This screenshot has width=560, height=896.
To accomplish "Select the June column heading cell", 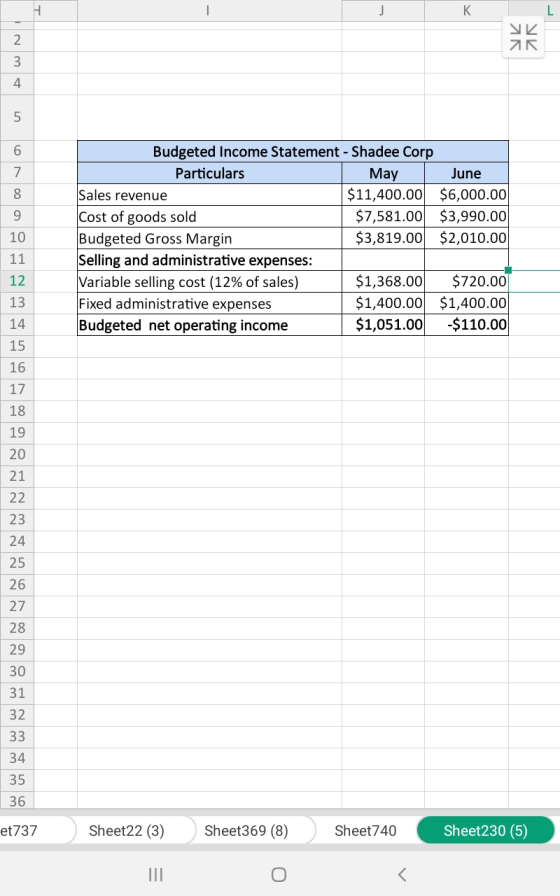I will tap(466, 173).
